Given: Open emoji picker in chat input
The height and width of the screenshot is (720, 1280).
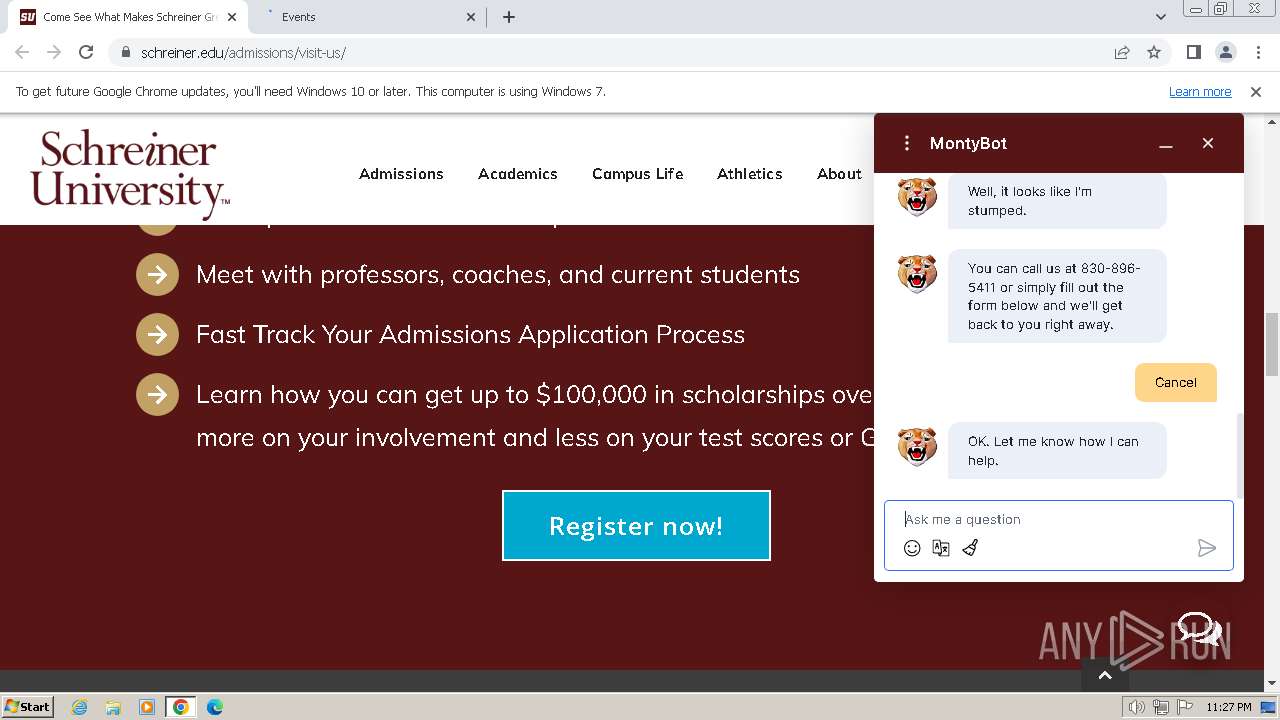Looking at the screenshot, I should 912,548.
